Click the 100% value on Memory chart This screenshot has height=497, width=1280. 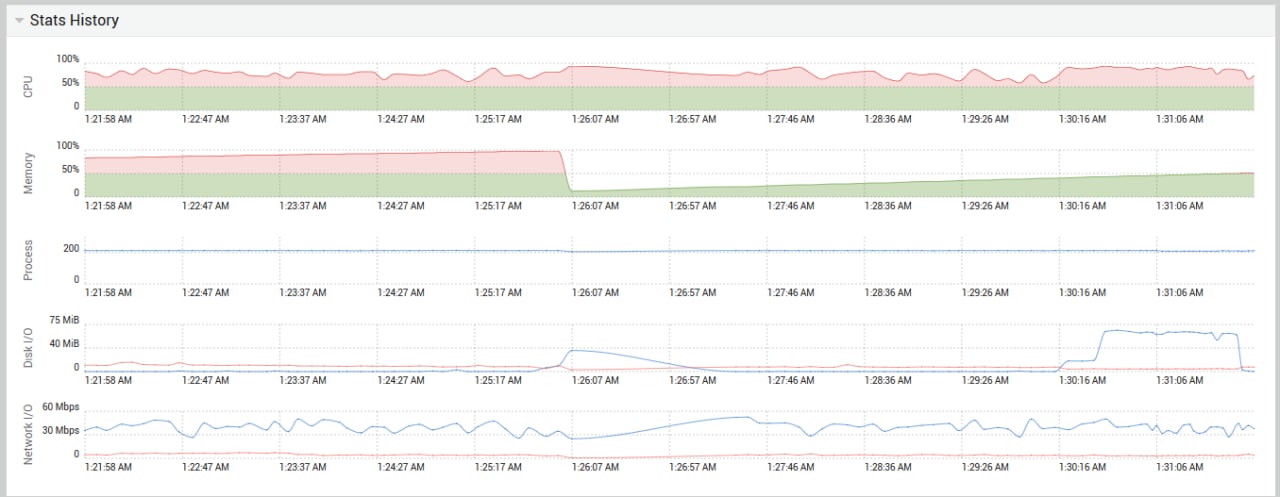(67, 146)
